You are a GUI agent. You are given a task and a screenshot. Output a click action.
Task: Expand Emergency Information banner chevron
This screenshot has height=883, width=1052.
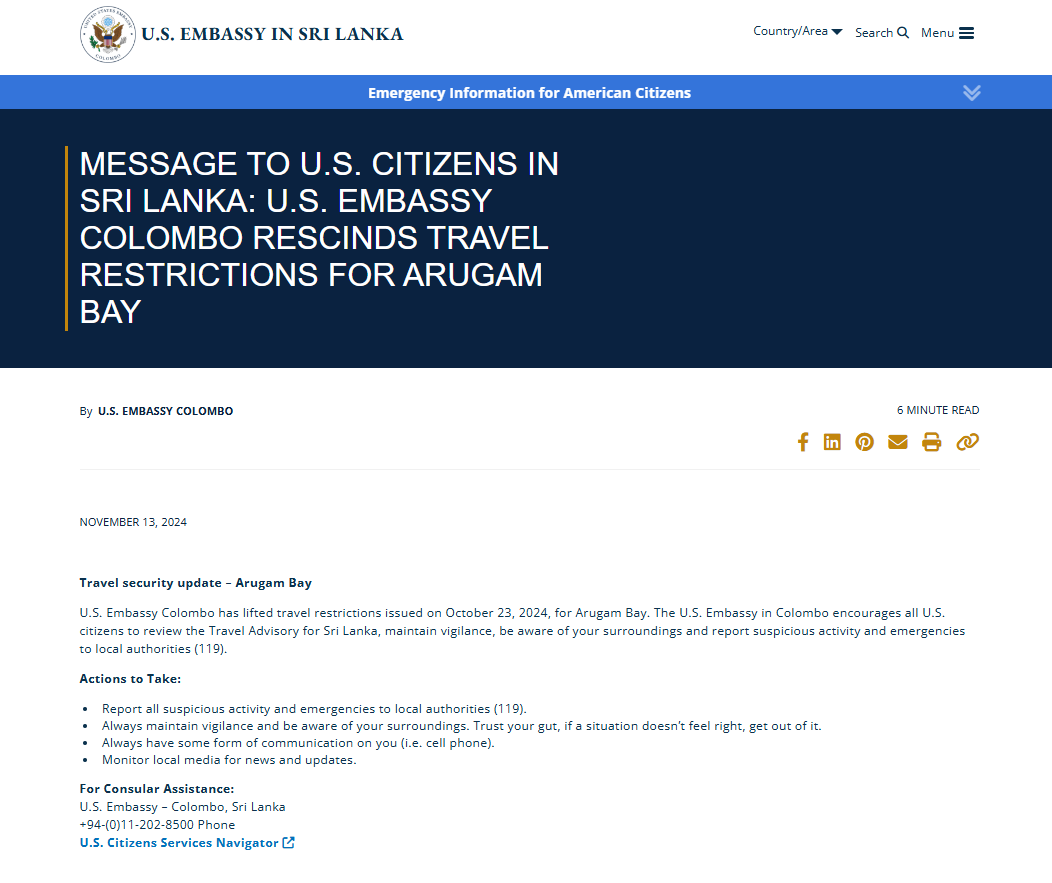(x=971, y=93)
